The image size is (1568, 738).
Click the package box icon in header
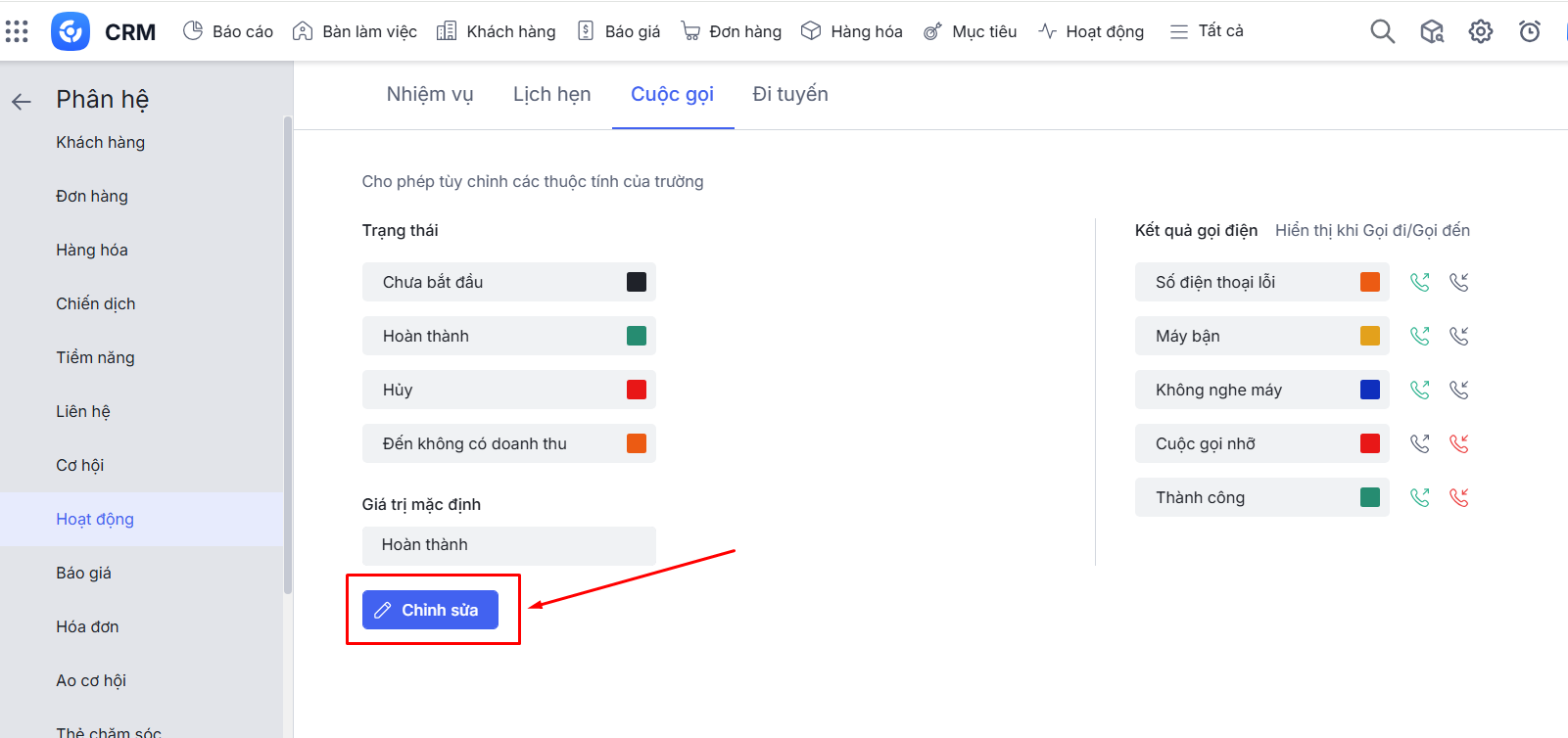click(x=1431, y=31)
